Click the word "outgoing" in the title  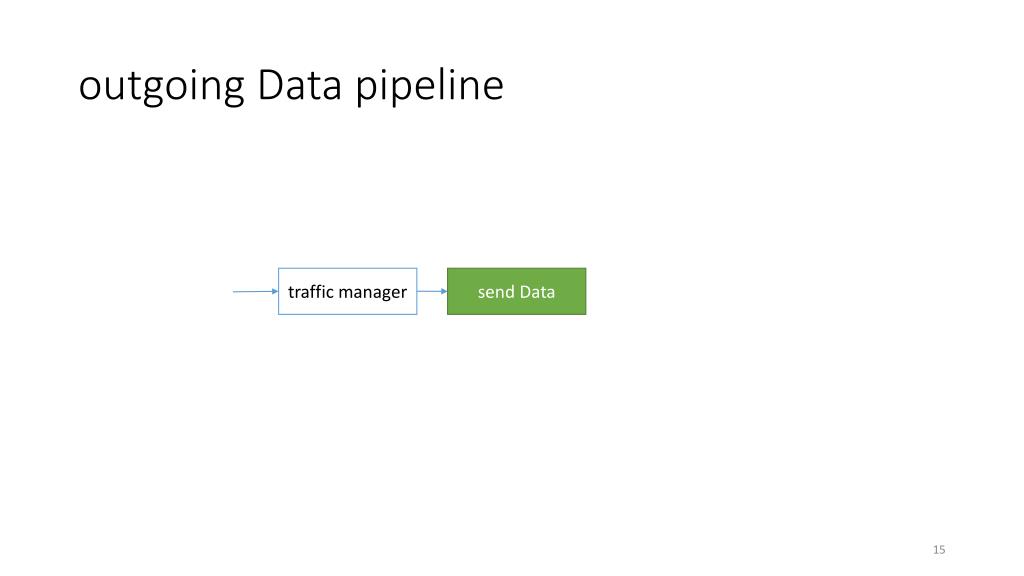161,88
